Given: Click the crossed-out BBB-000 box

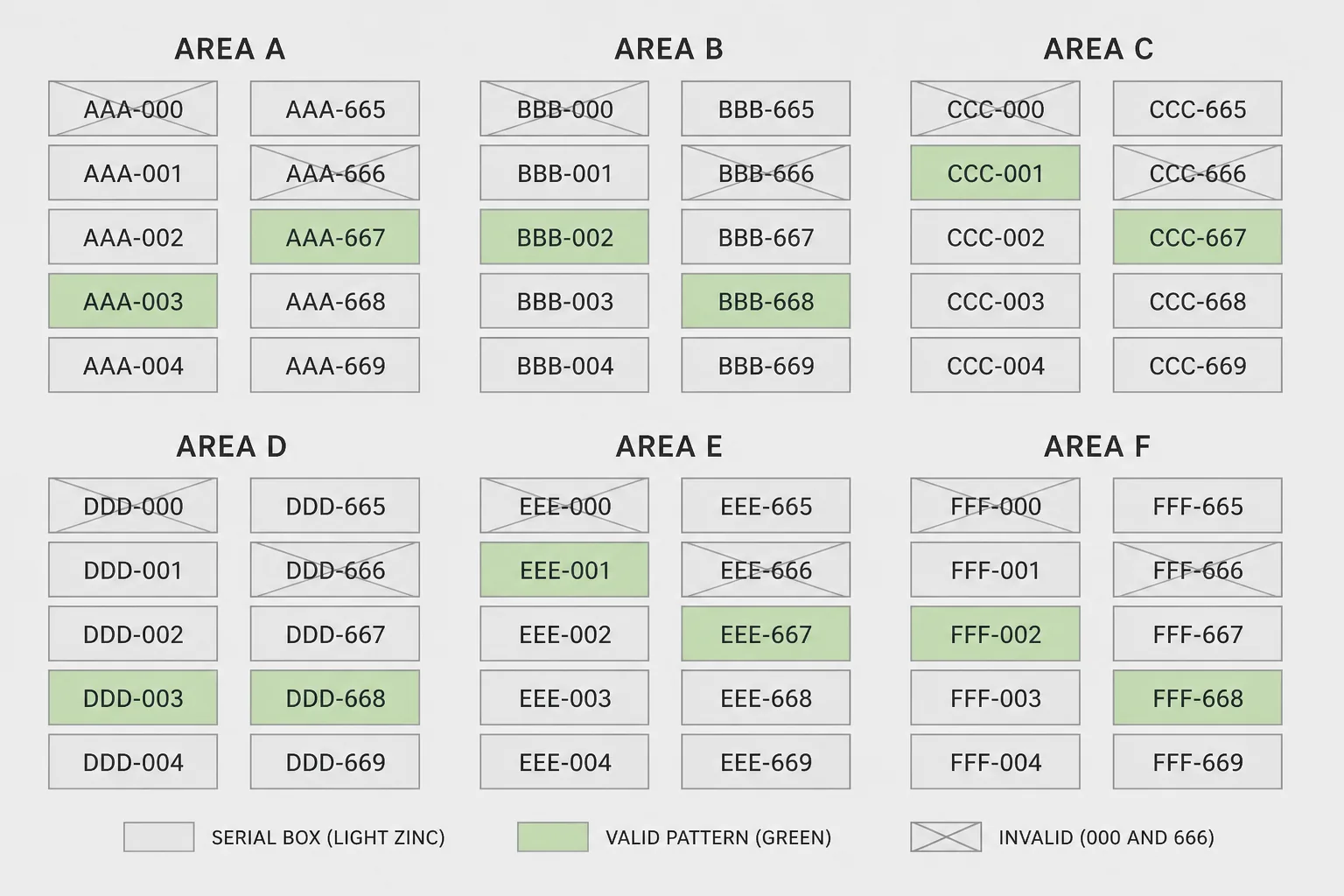Looking at the screenshot, I should [x=564, y=108].
